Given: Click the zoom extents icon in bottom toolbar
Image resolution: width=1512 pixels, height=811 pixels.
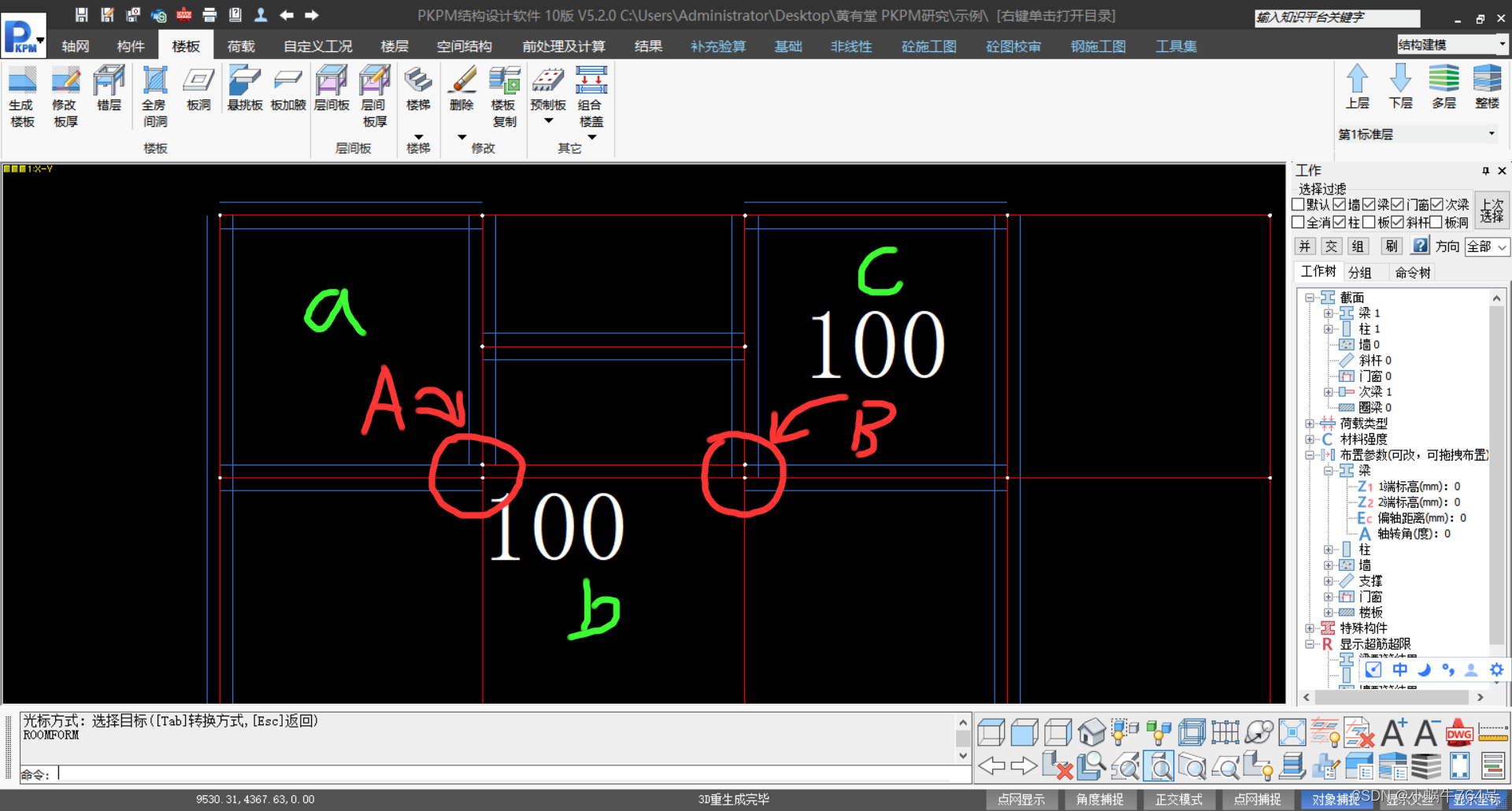Looking at the screenshot, I should click(1292, 733).
